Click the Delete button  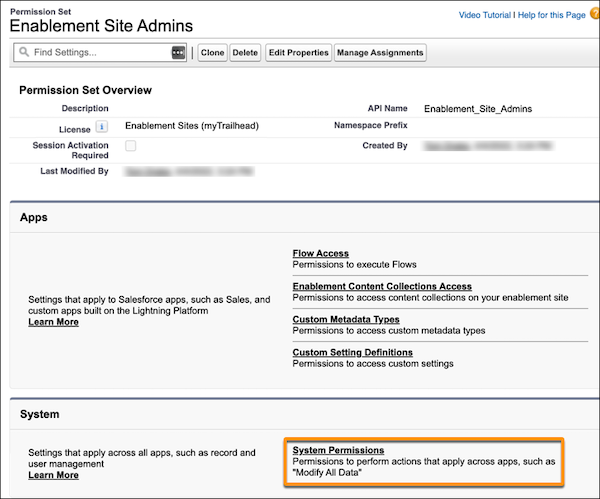[x=245, y=52]
